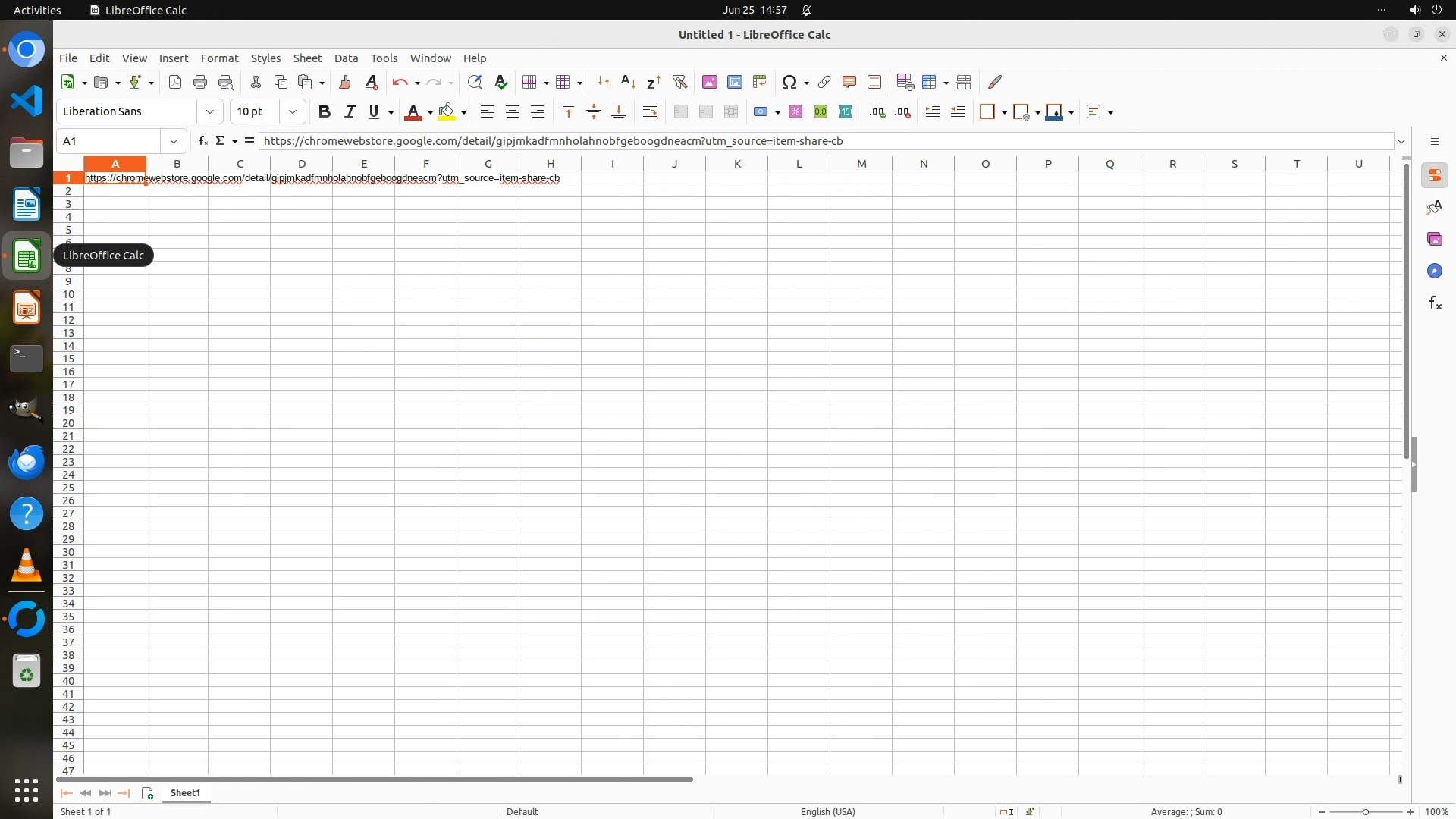Expand the font name dropdown
1456x819 pixels.
tap(210, 112)
